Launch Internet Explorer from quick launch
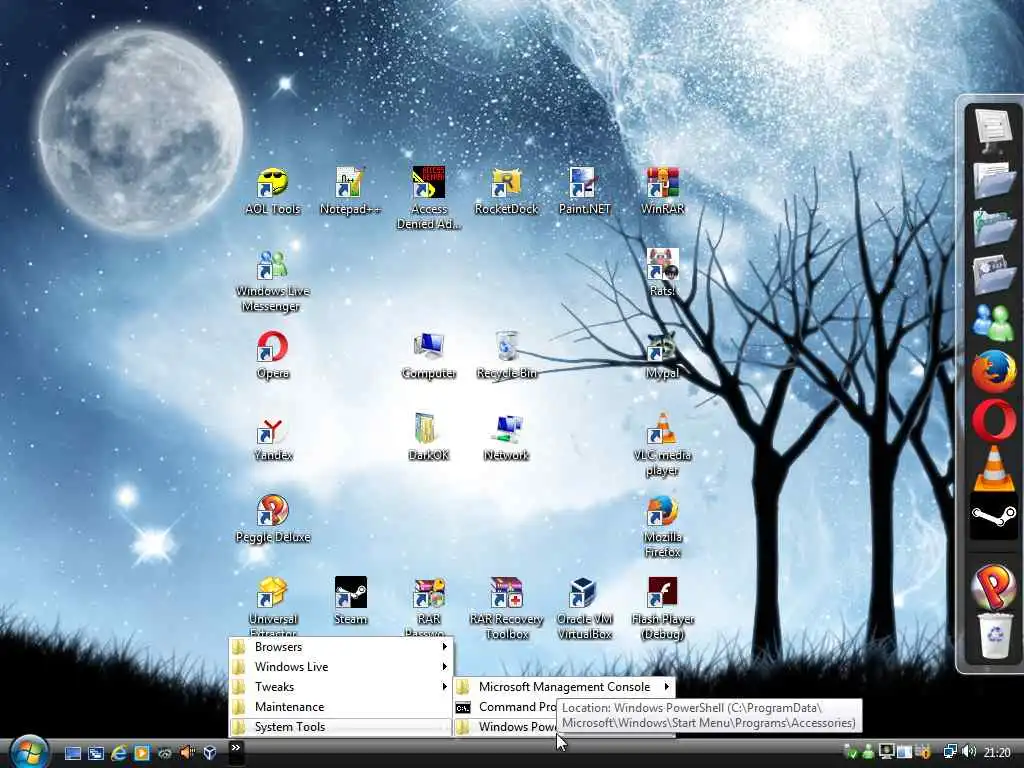The image size is (1024, 768). [118, 753]
